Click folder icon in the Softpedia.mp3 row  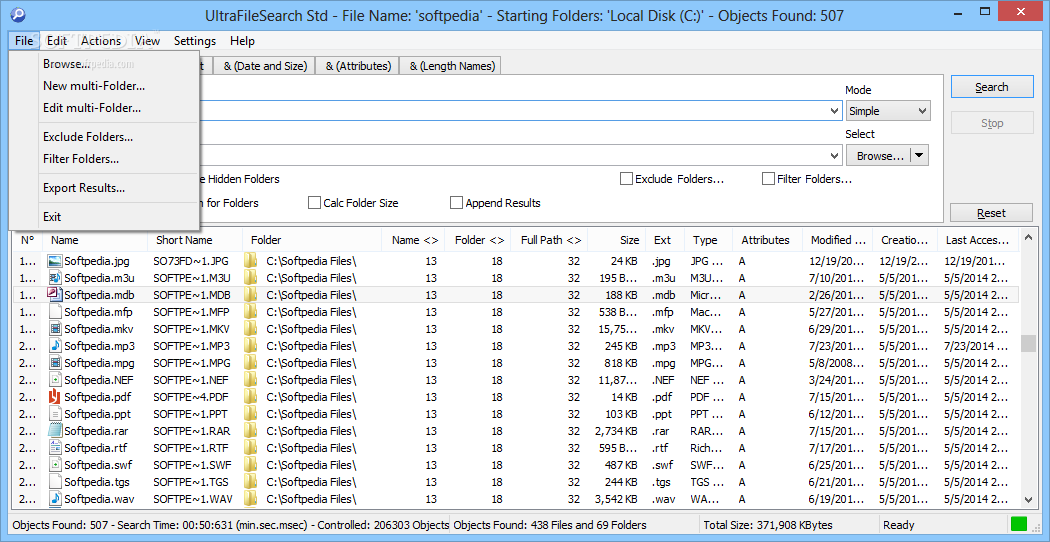(250, 346)
